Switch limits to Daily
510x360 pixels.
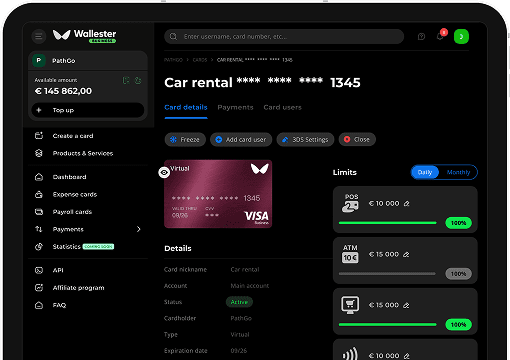(x=425, y=172)
